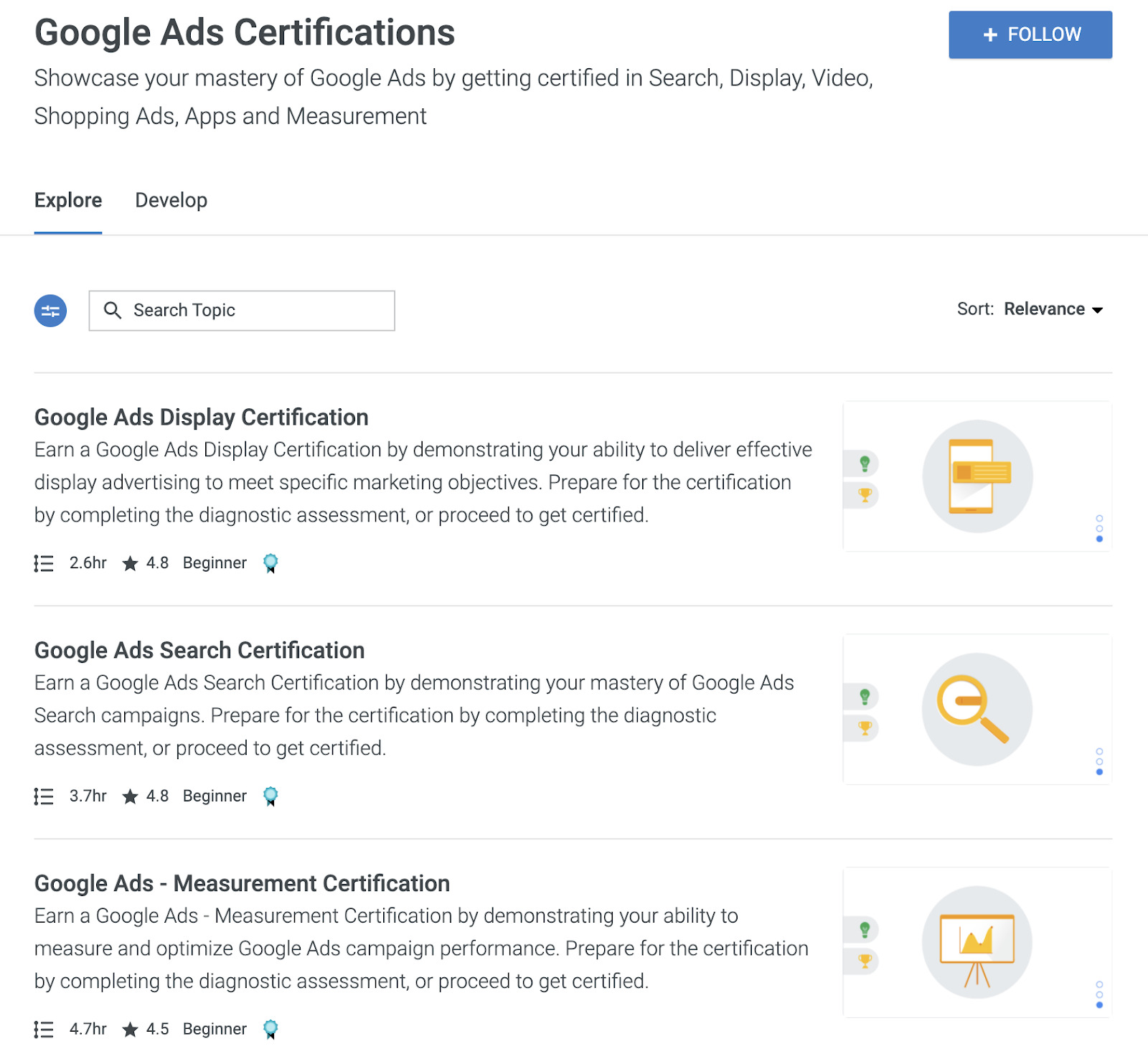Viewport: 1148px width, 1059px height.
Task: Open the filter options icon
Action: click(50, 311)
